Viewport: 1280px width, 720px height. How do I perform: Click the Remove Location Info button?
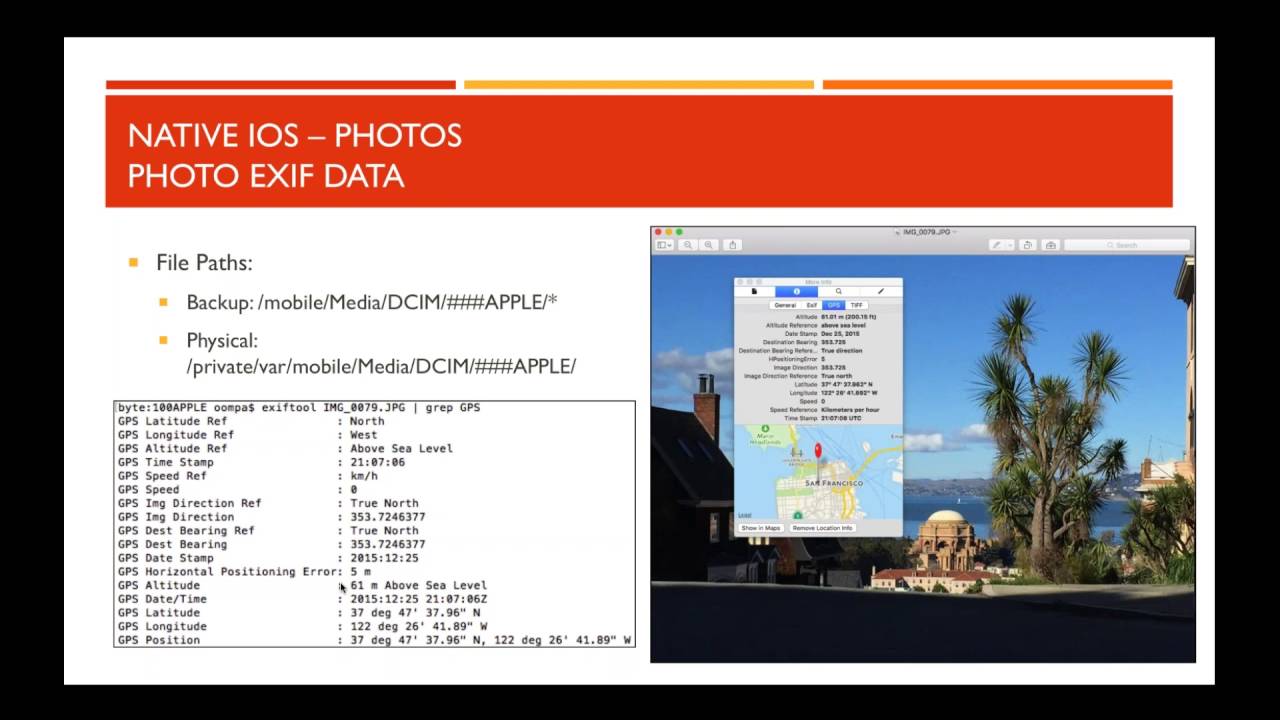click(x=822, y=528)
